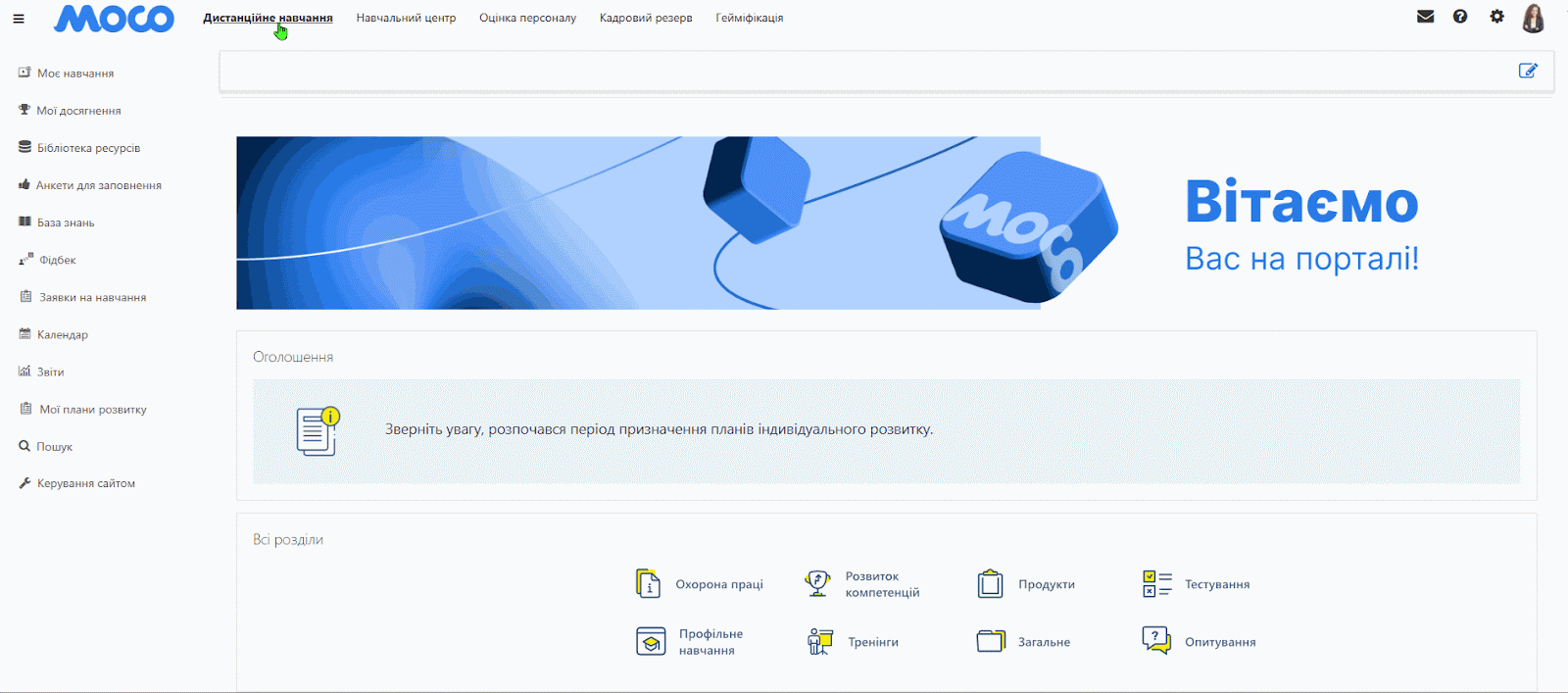Click the Тестування checklist icon
The width and height of the screenshot is (1568, 693).
[x=1156, y=583]
